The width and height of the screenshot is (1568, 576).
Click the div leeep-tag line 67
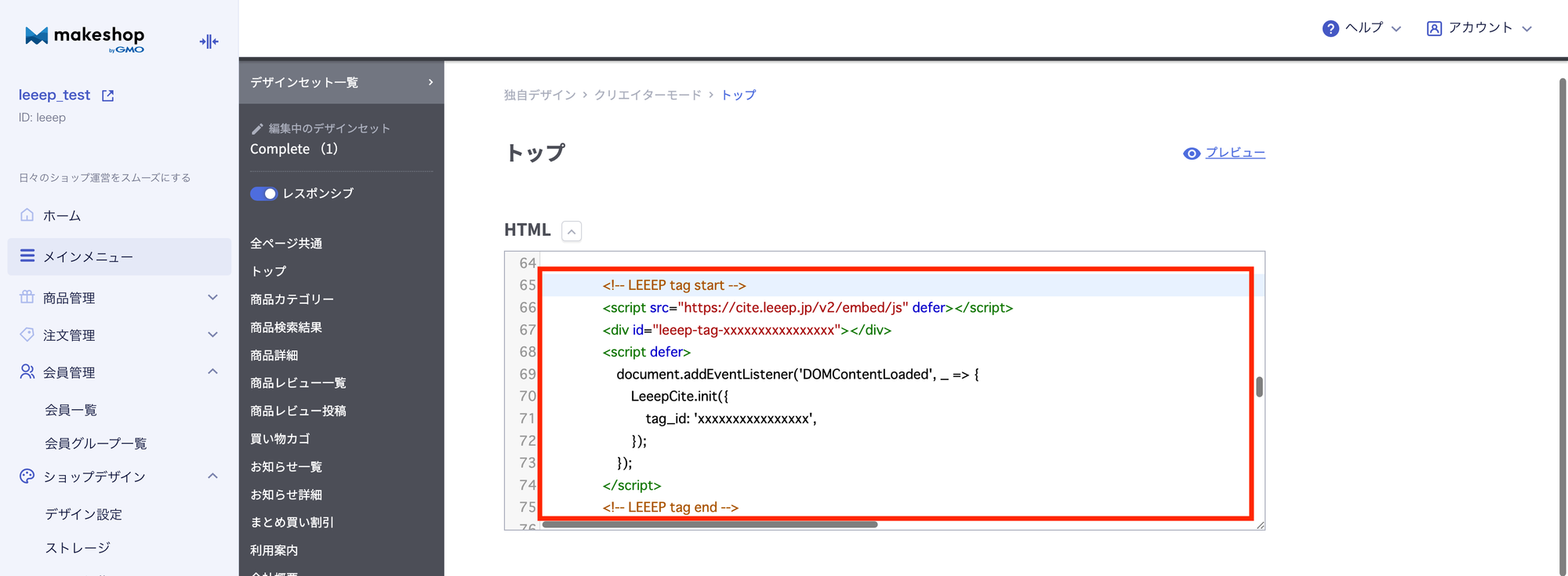pos(747,330)
